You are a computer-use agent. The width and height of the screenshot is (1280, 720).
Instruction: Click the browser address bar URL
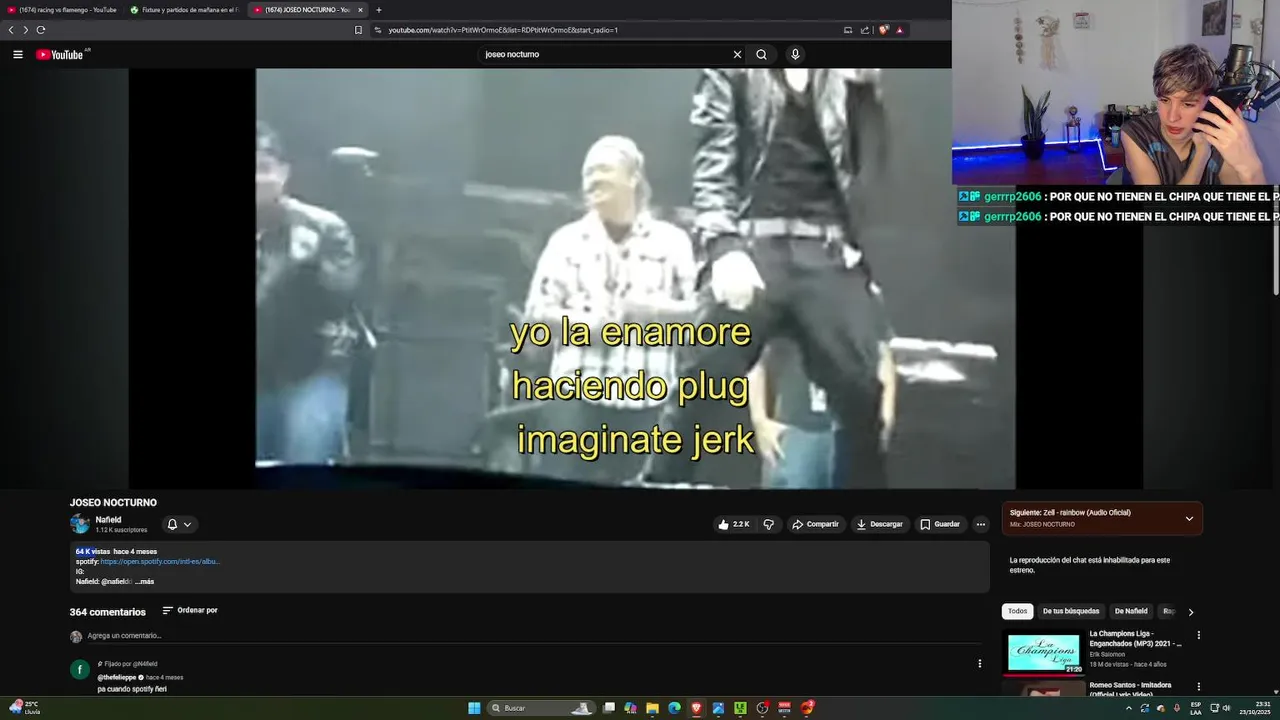(x=503, y=30)
